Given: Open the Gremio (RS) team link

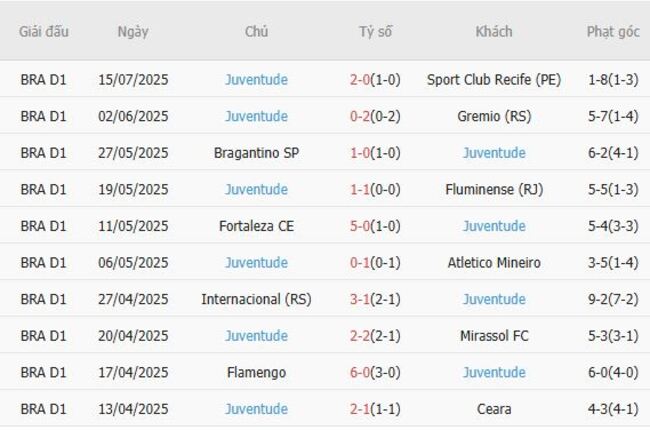Looking at the screenshot, I should (x=494, y=116).
